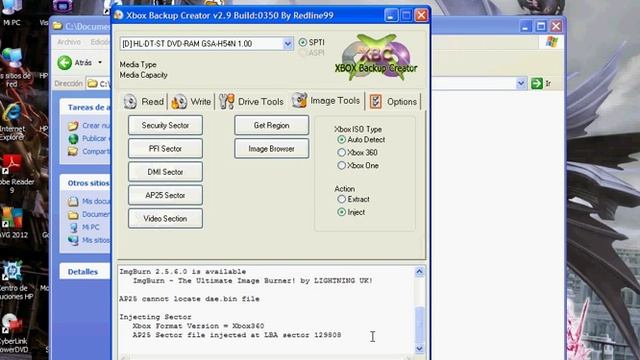Image resolution: width=640 pixels, height=360 pixels.
Task: Open the Explorer address bar dropdown
Action: pos(521,84)
